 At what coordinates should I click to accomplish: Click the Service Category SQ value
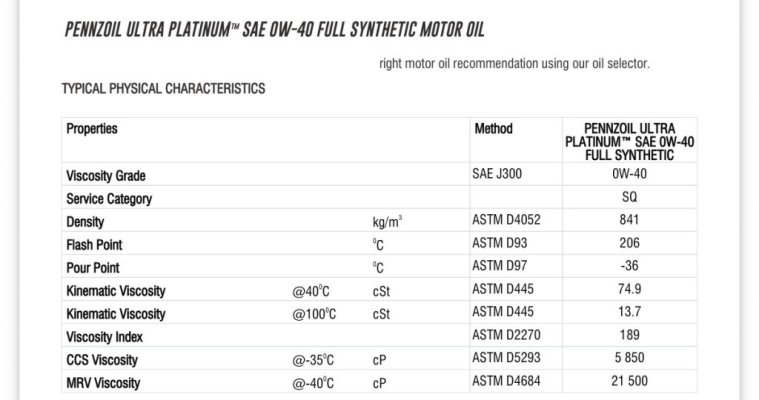pyautogui.click(x=629, y=197)
